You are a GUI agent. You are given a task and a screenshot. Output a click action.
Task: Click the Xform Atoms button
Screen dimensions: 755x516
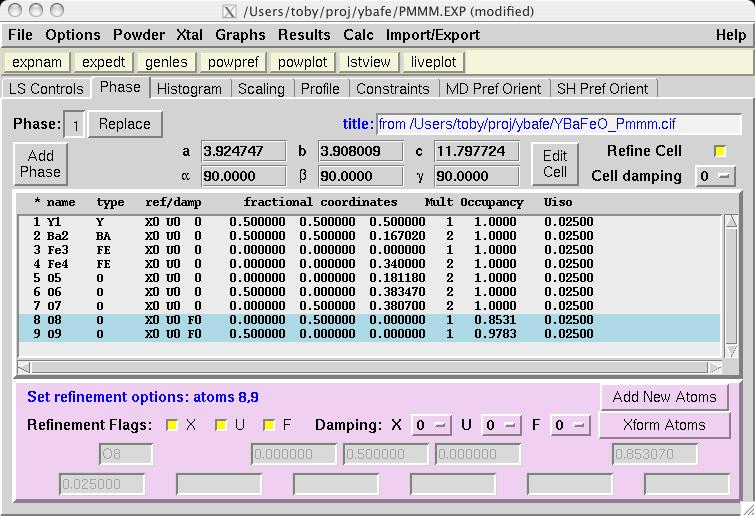[664, 425]
